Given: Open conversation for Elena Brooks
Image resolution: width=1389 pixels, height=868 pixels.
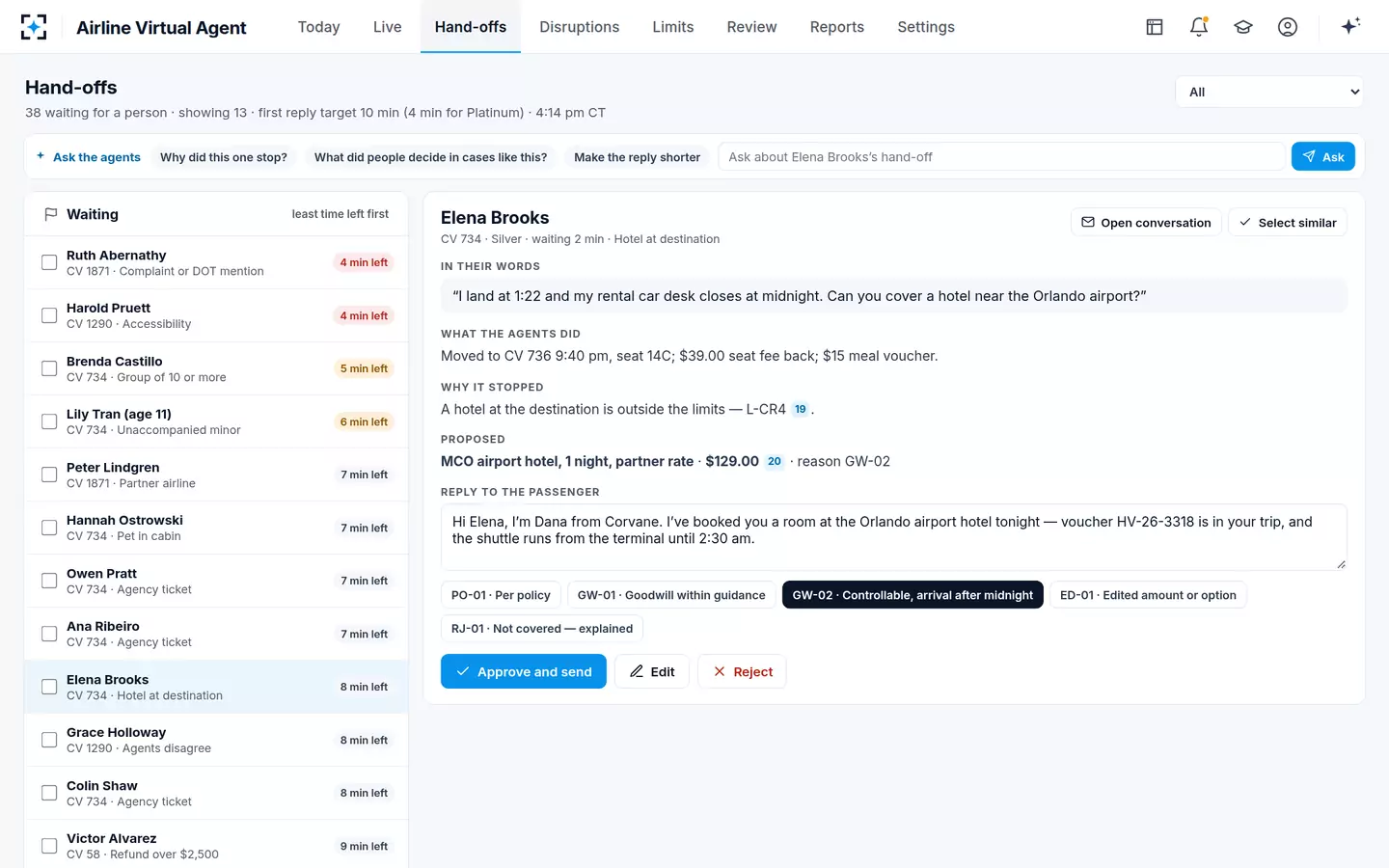Looking at the screenshot, I should tap(1146, 223).
